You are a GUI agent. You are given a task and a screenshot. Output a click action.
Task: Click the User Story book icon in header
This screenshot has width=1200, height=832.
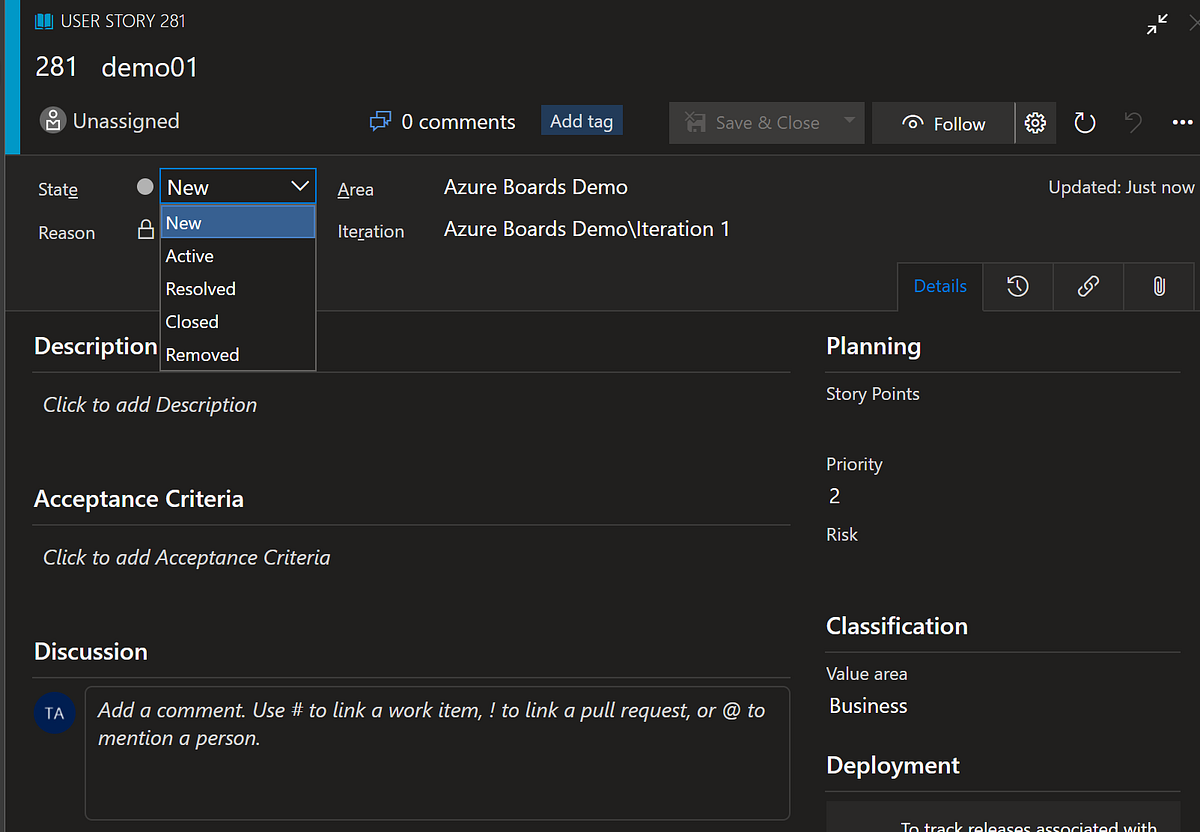[x=43, y=20]
